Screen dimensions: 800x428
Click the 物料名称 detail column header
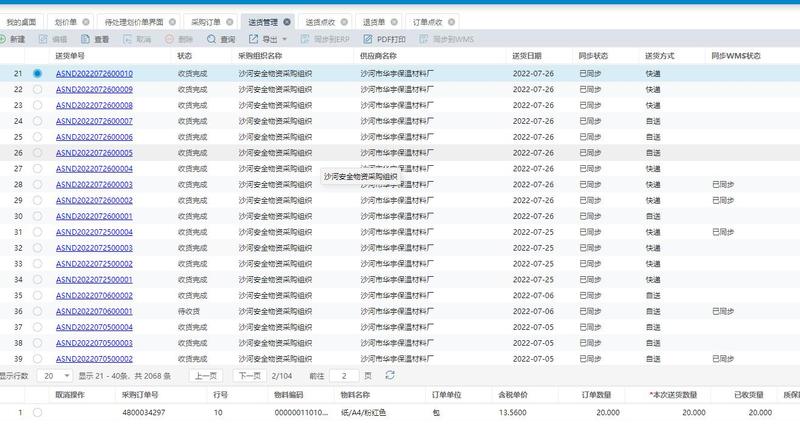click(x=355, y=395)
